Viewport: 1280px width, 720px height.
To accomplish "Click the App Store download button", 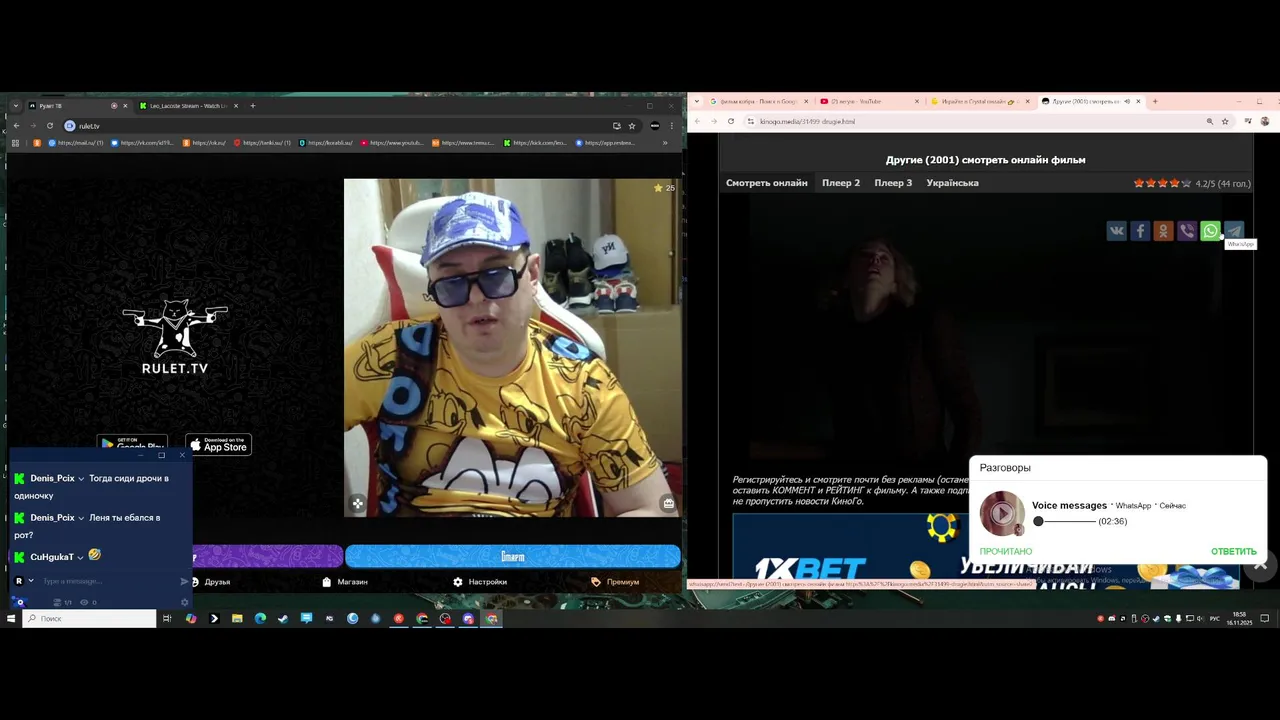I will pos(218,444).
